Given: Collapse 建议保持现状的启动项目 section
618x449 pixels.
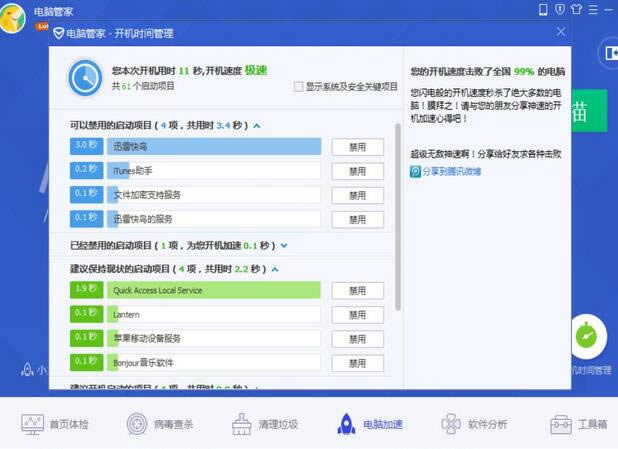Looking at the screenshot, I should pos(275,269).
